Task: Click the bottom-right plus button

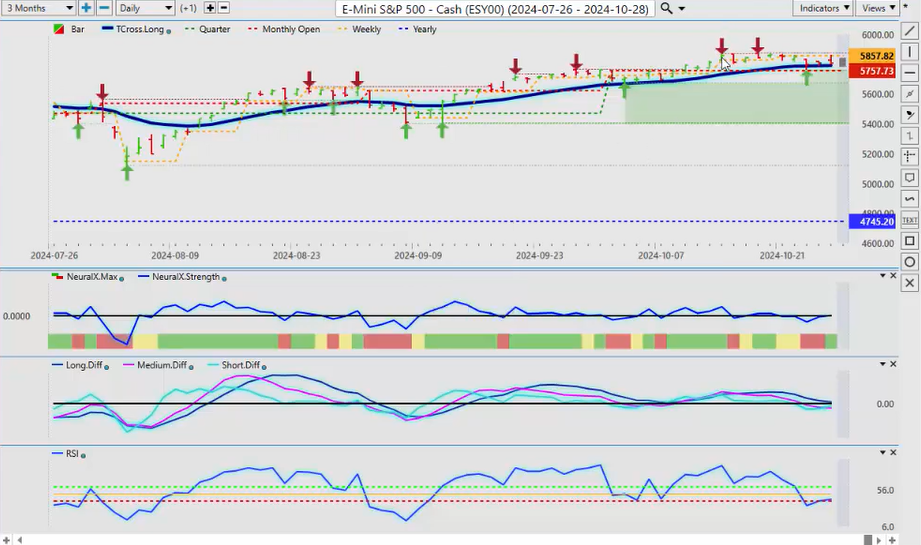Action: [x=892, y=540]
